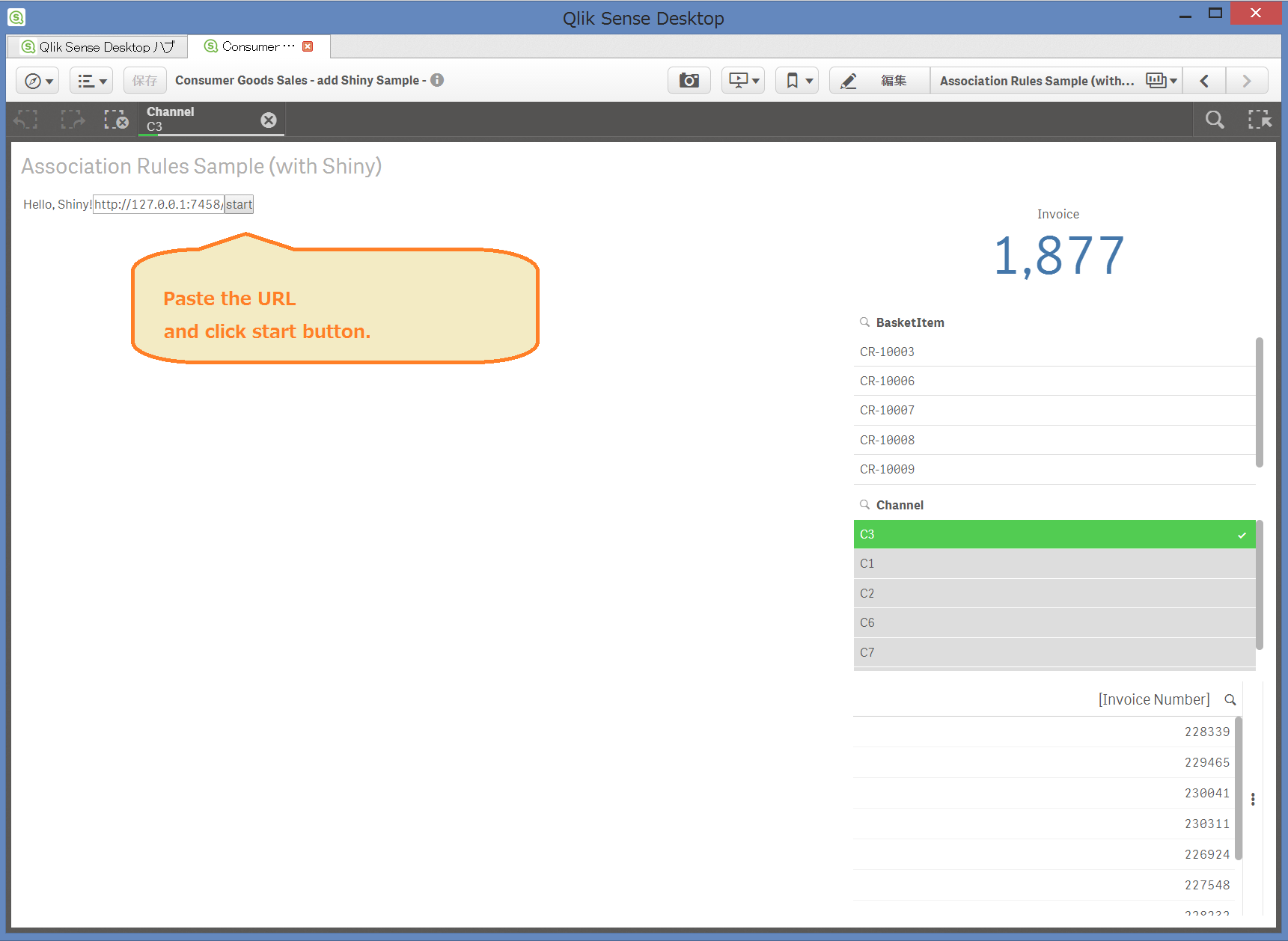Select CR-10006 in BasketItem
The width and height of the screenshot is (1288, 941).
coord(1054,381)
